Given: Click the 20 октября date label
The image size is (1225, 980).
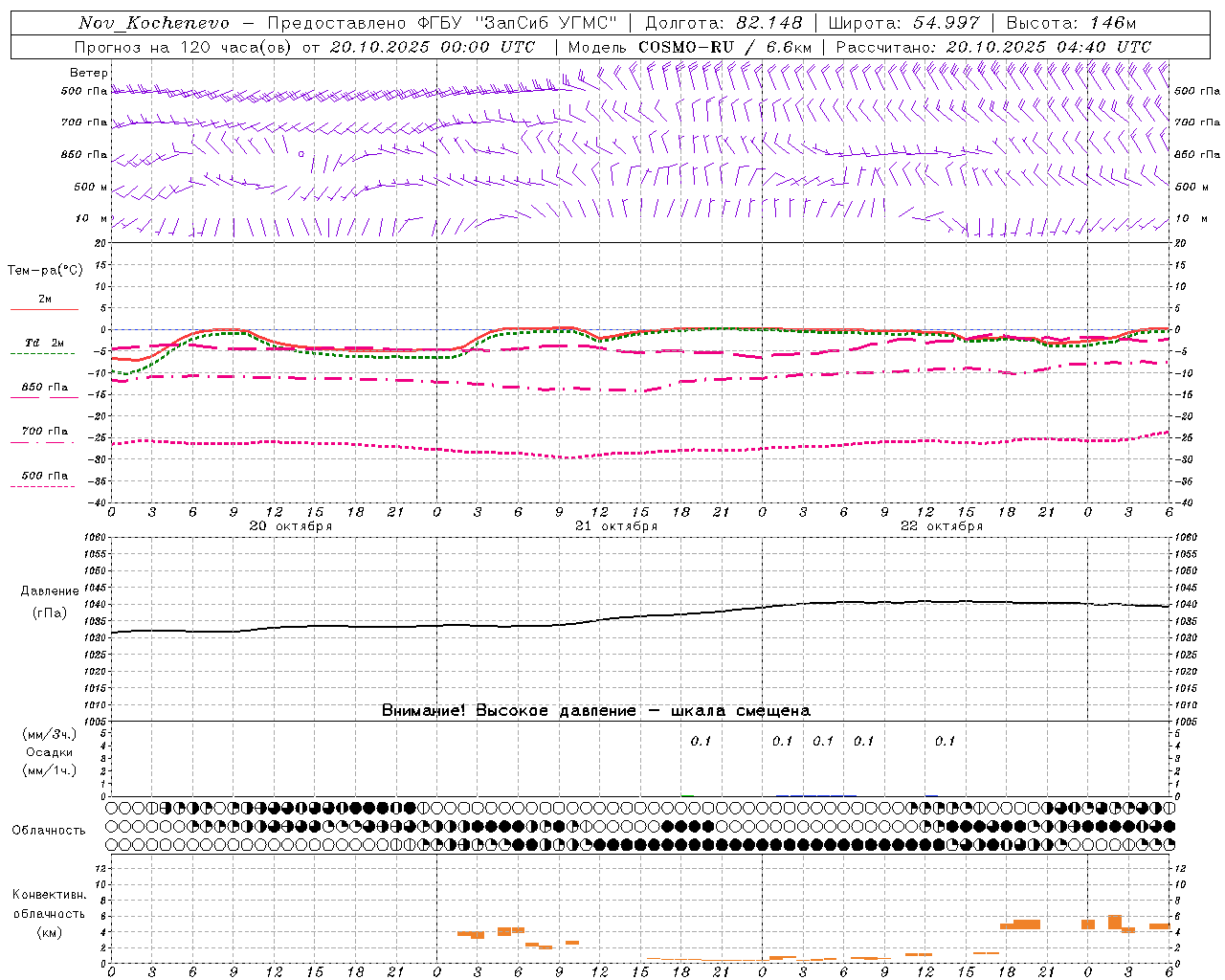Looking at the screenshot, I should coord(291,526).
